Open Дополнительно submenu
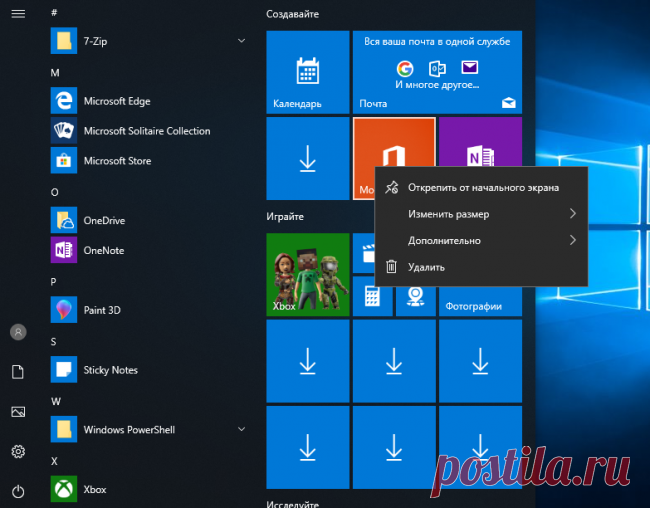 click(481, 241)
